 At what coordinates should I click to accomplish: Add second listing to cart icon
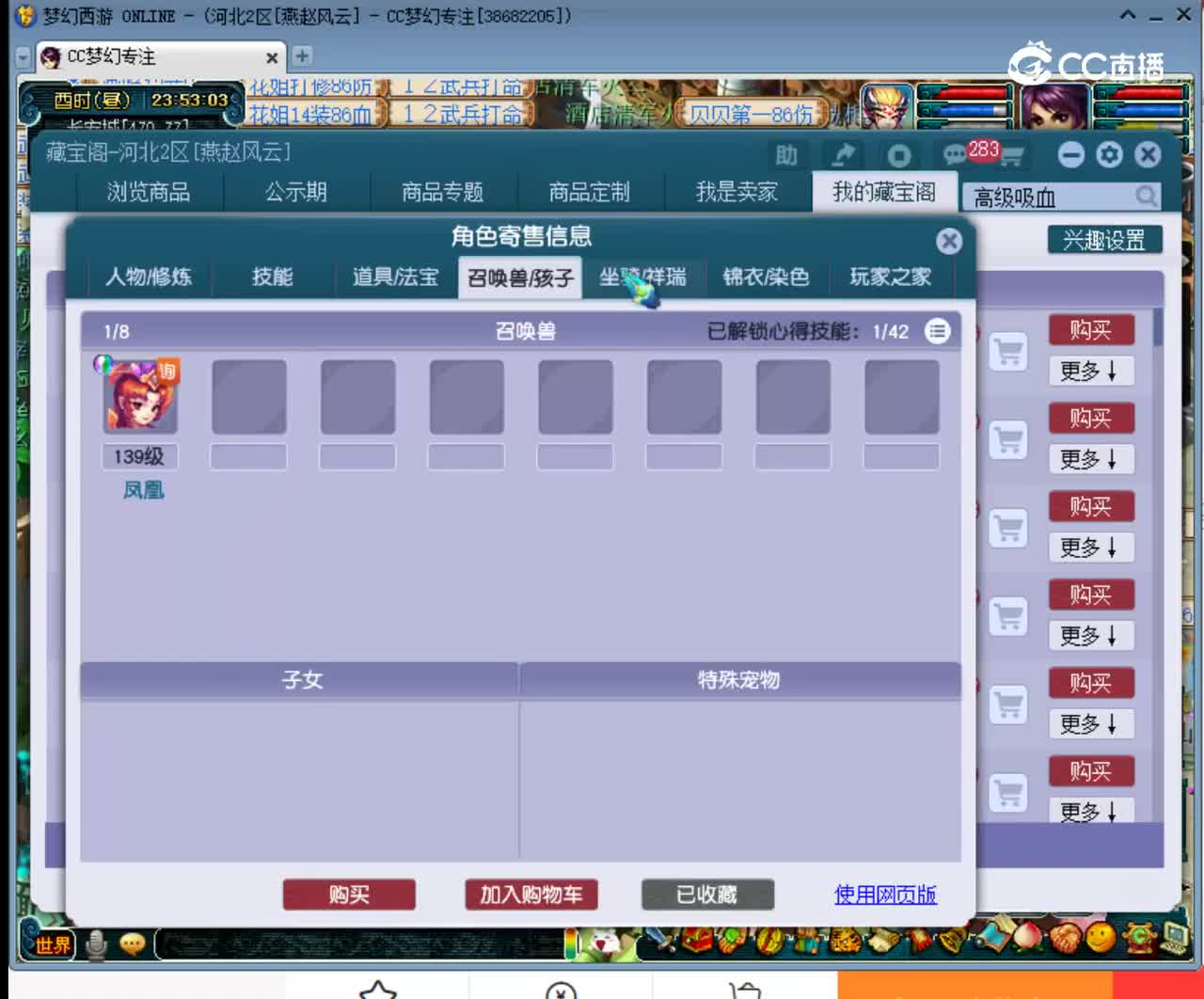(x=1008, y=440)
